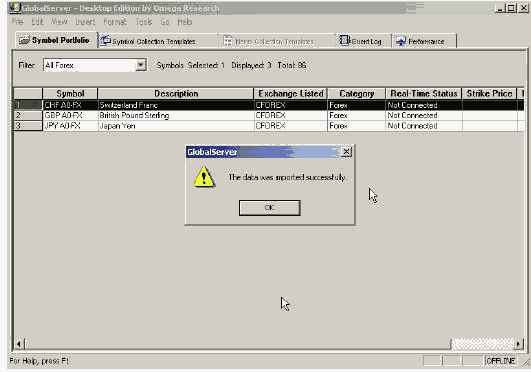531x372 pixels.
Task: Sort by Real-Time Status column header
Action: coord(424,94)
